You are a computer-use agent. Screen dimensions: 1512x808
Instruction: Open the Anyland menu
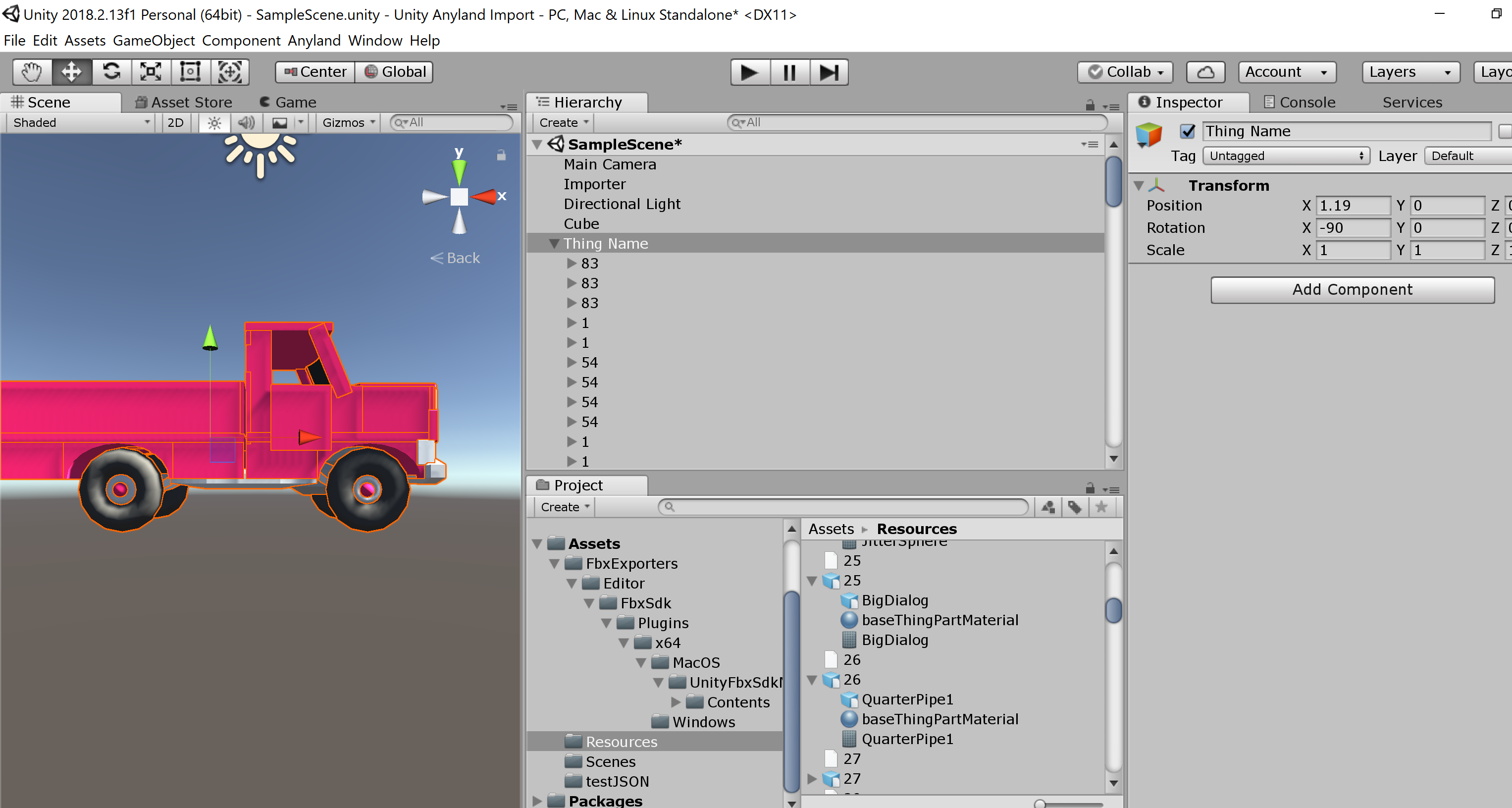(x=313, y=41)
